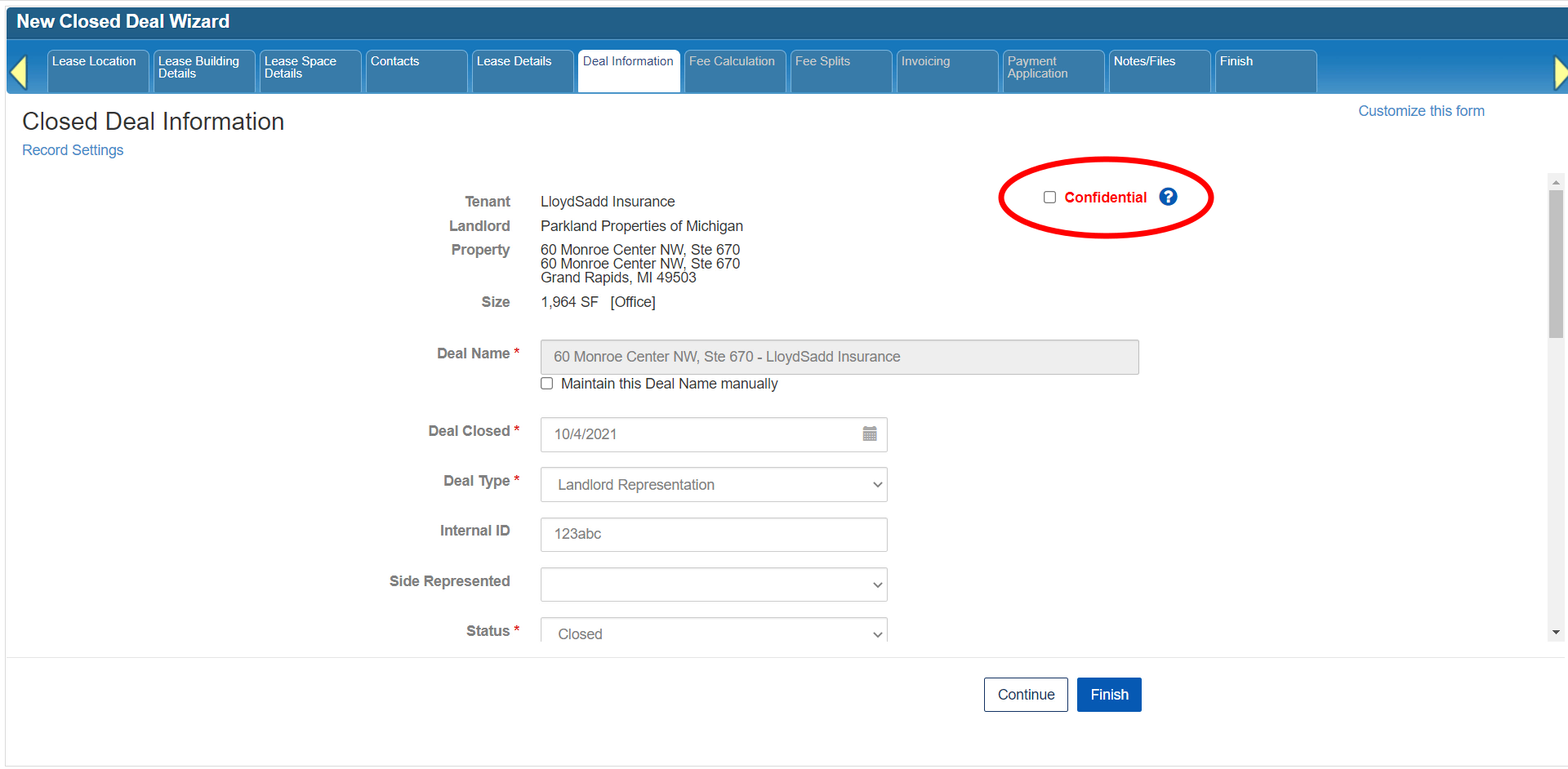Screen dimensions: 1568x769
Task: Click the scrollbar up arrow
Action: (1556, 182)
